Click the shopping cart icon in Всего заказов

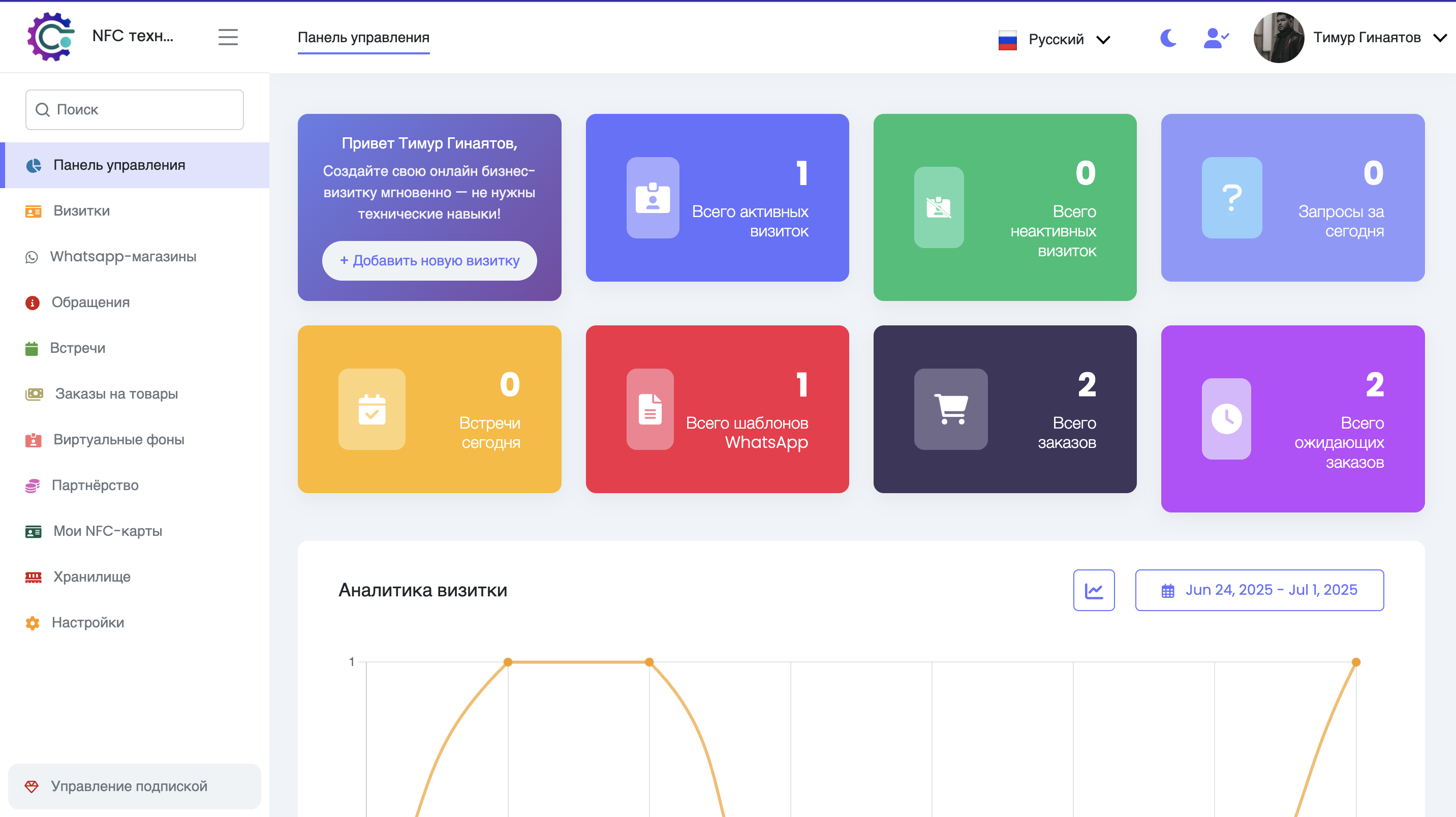[x=951, y=409]
